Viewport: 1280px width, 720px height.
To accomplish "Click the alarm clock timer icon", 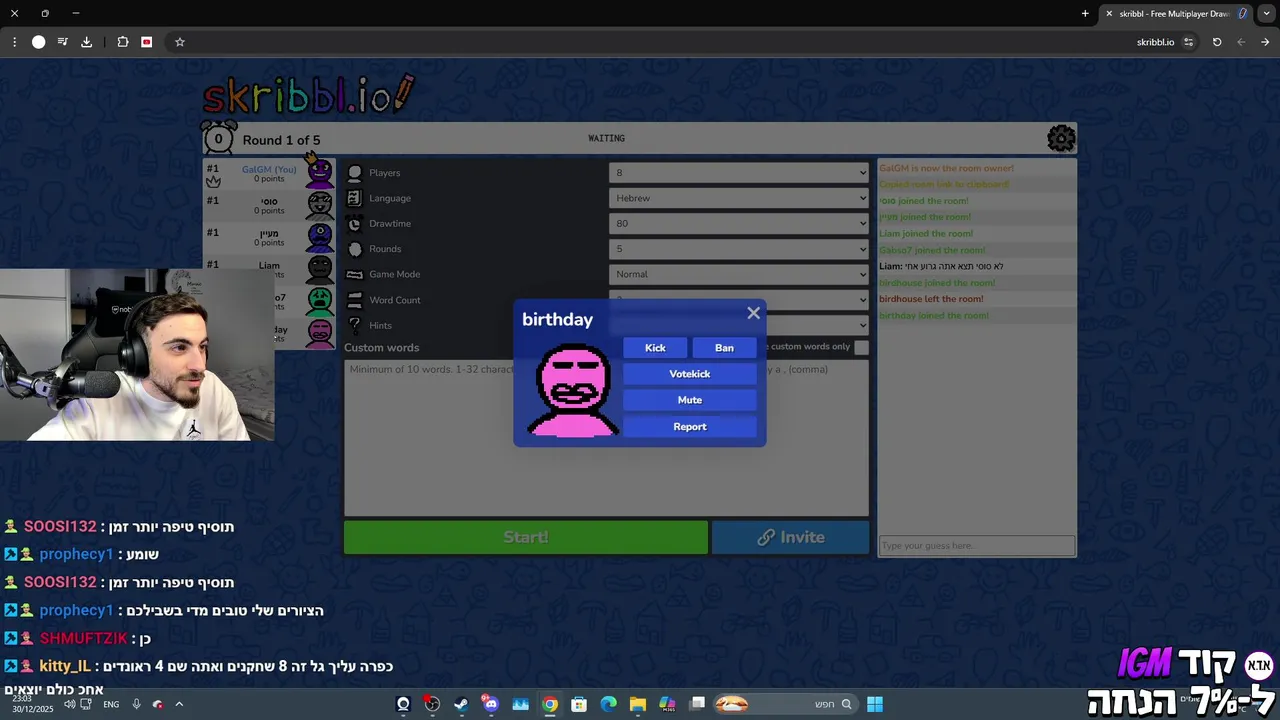I will click(218, 138).
